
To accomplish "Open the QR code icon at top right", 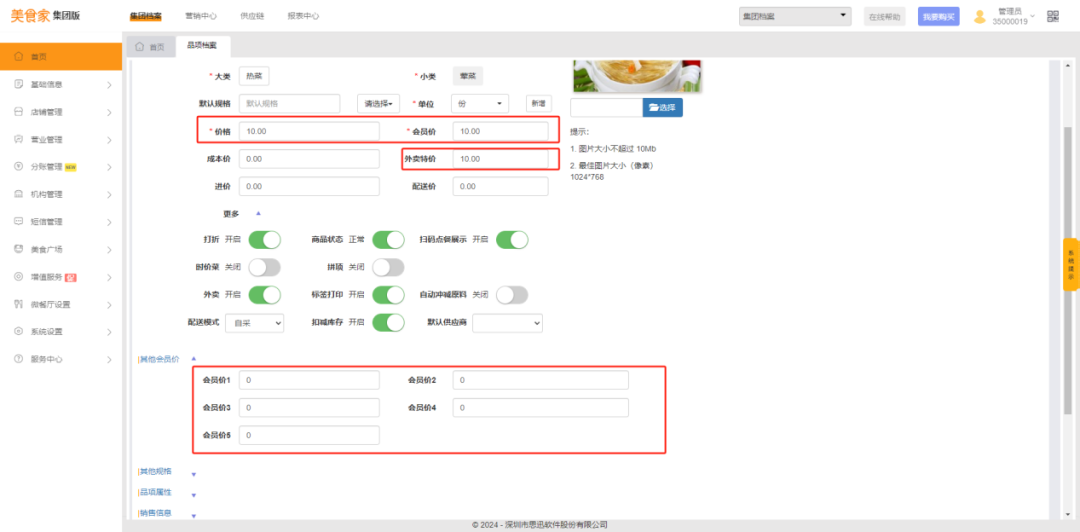I will (x=1052, y=17).
